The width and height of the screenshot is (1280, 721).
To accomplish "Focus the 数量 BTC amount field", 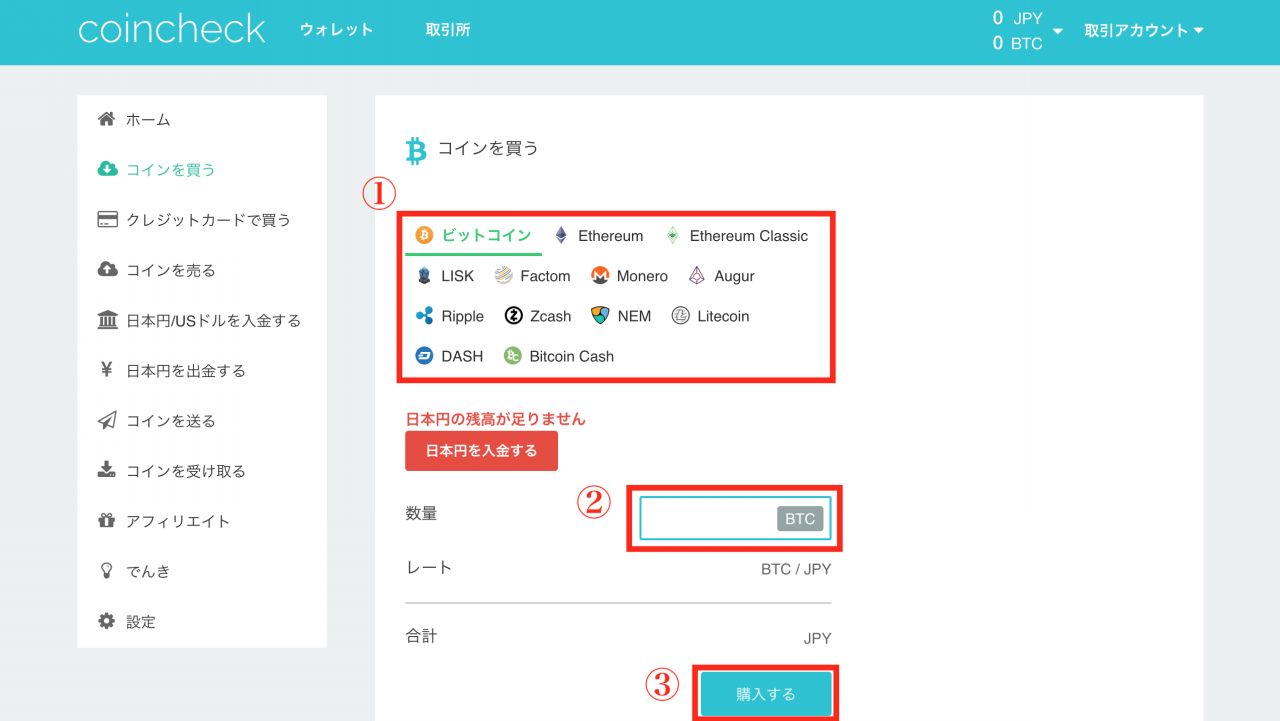I will coord(735,518).
